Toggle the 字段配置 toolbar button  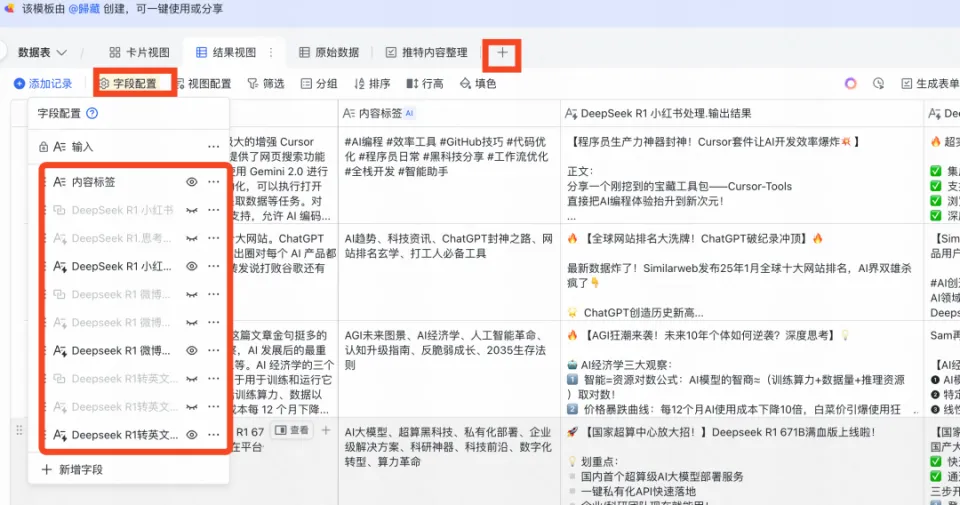point(127,84)
